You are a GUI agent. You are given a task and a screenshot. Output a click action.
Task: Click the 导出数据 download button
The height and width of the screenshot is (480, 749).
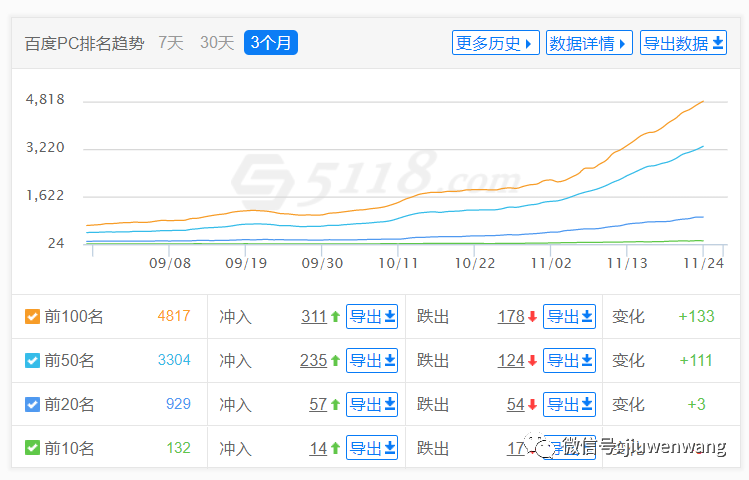point(683,43)
